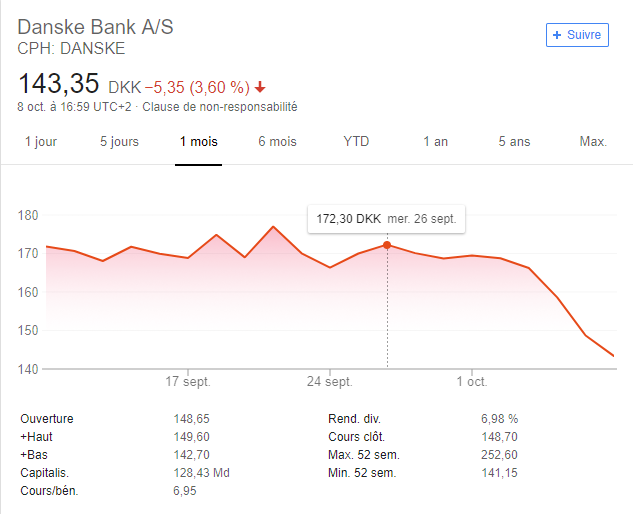Click the Capitalis. value 128,43 Md
The height and width of the screenshot is (514, 633).
point(201,473)
